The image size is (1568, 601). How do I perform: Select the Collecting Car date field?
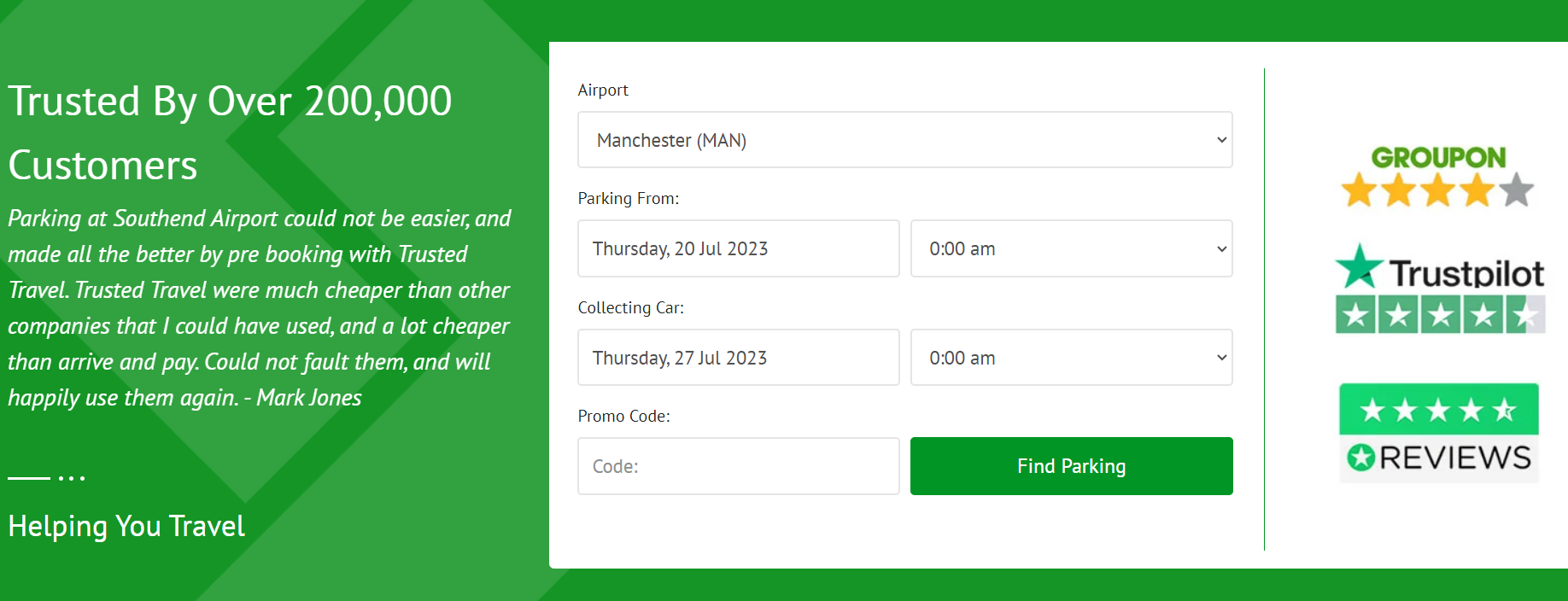coord(739,358)
